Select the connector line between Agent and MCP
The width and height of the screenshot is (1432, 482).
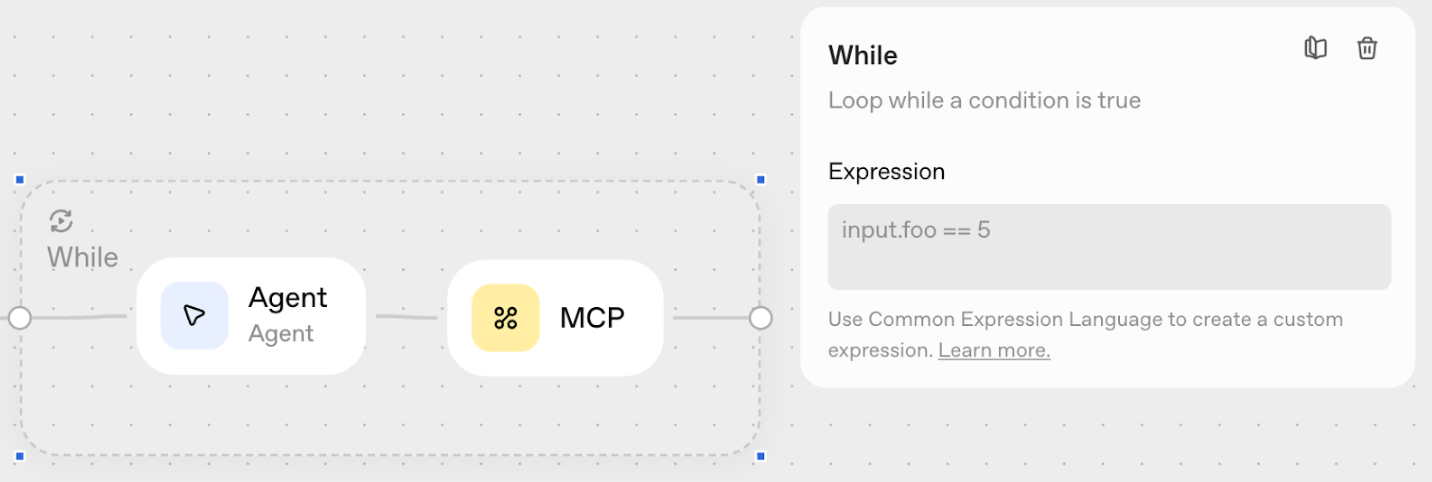pos(406,317)
